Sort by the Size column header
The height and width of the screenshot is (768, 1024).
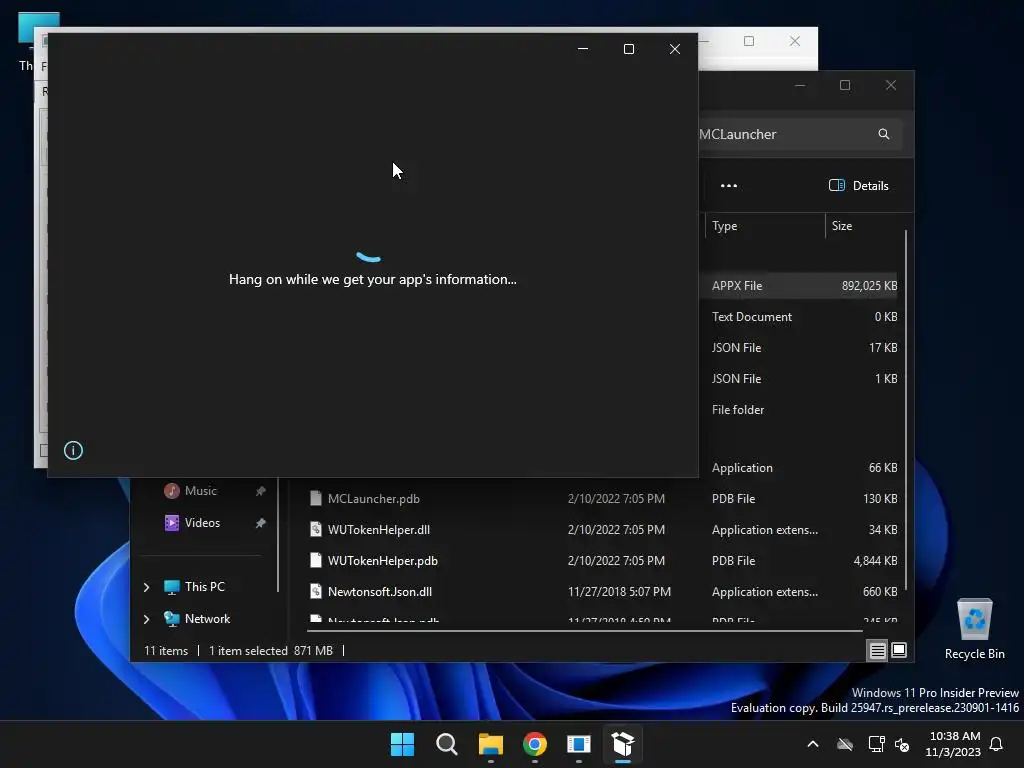click(x=865, y=225)
